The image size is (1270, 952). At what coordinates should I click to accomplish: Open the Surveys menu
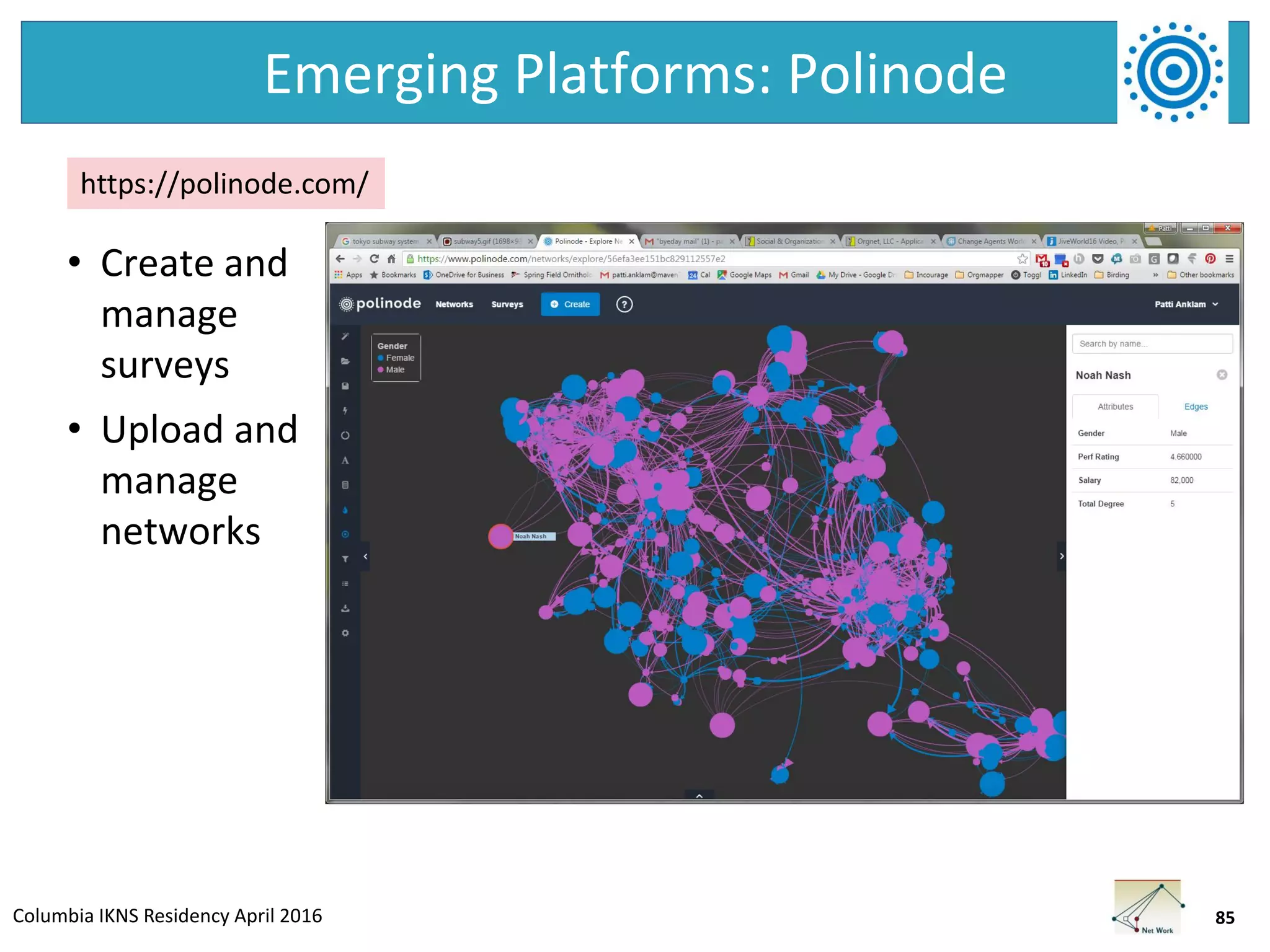[x=507, y=304]
